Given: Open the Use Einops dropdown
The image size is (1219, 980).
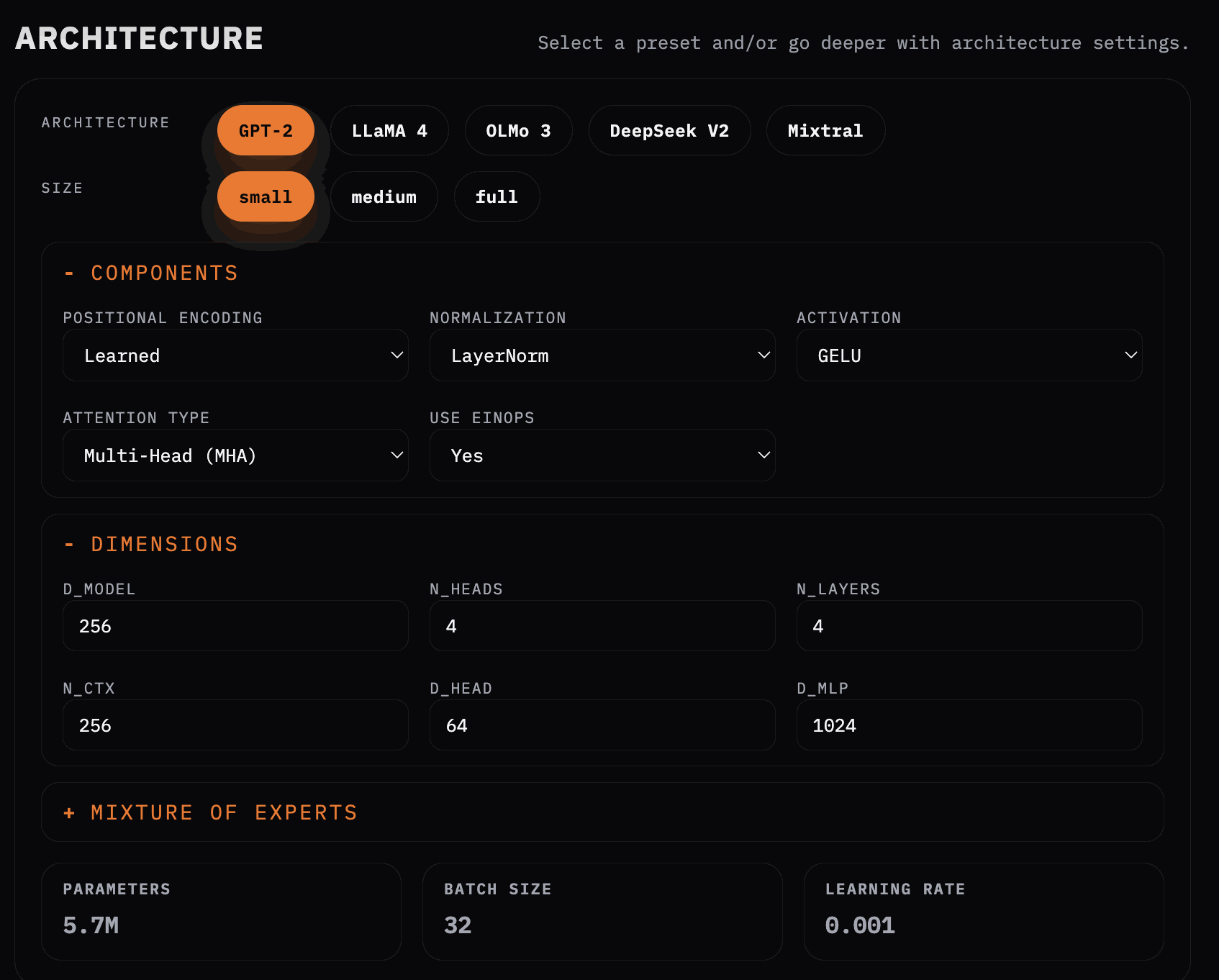Looking at the screenshot, I should pos(602,455).
